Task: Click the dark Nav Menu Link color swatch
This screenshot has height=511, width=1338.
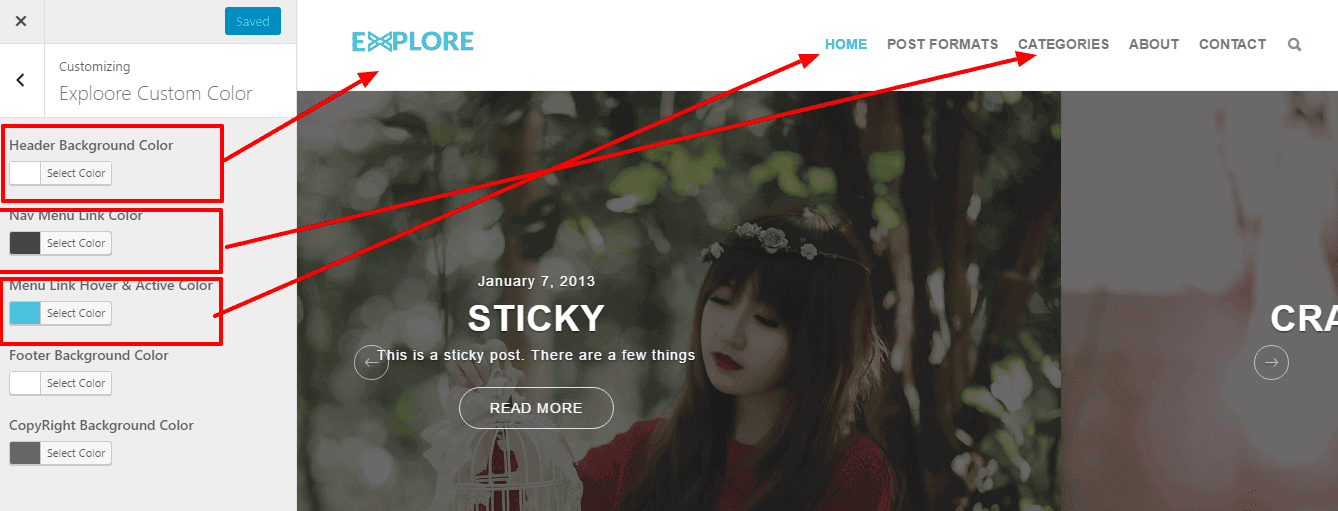Action: [x=25, y=243]
